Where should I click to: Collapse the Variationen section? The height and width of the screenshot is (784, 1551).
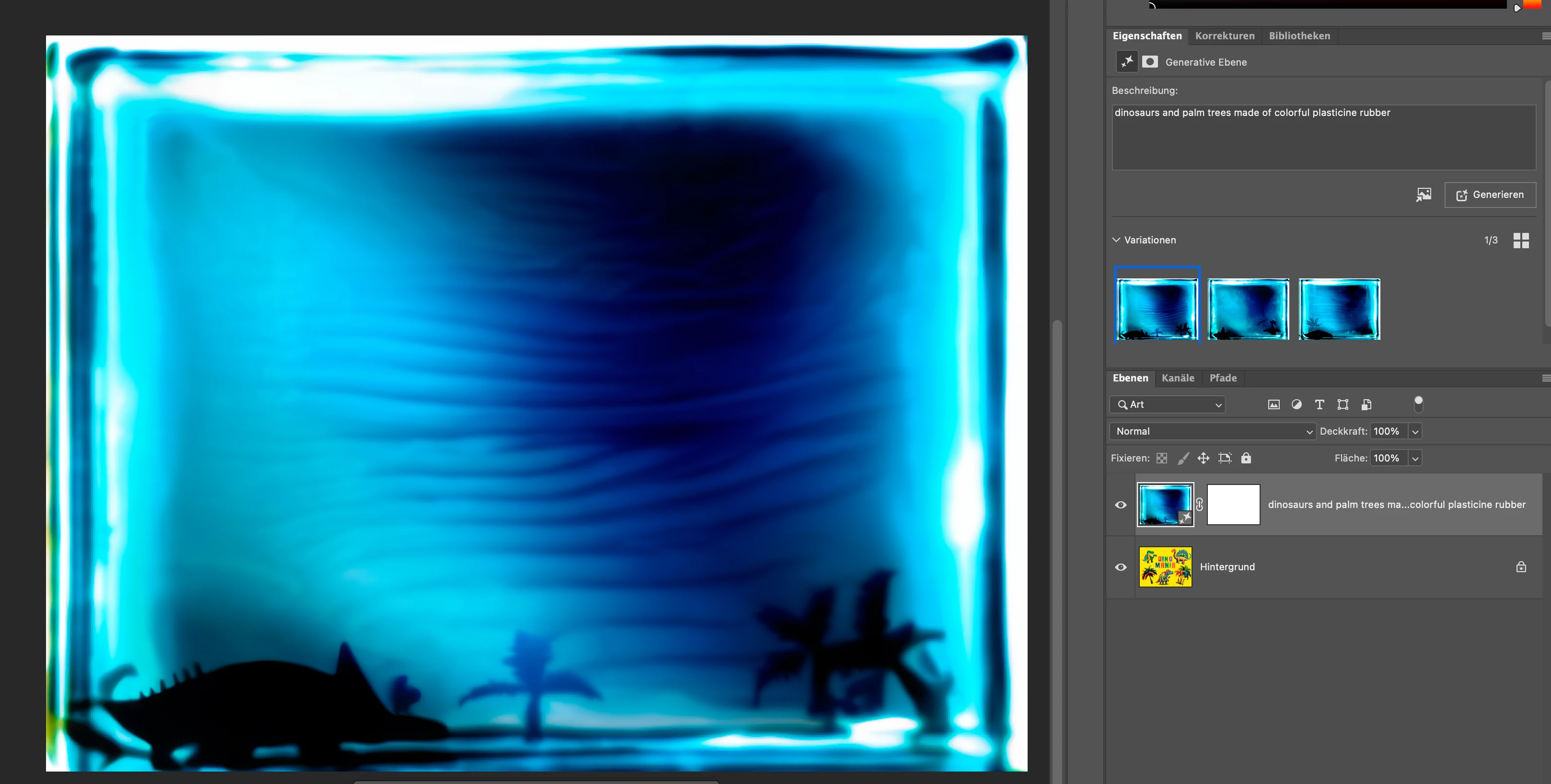click(1116, 240)
